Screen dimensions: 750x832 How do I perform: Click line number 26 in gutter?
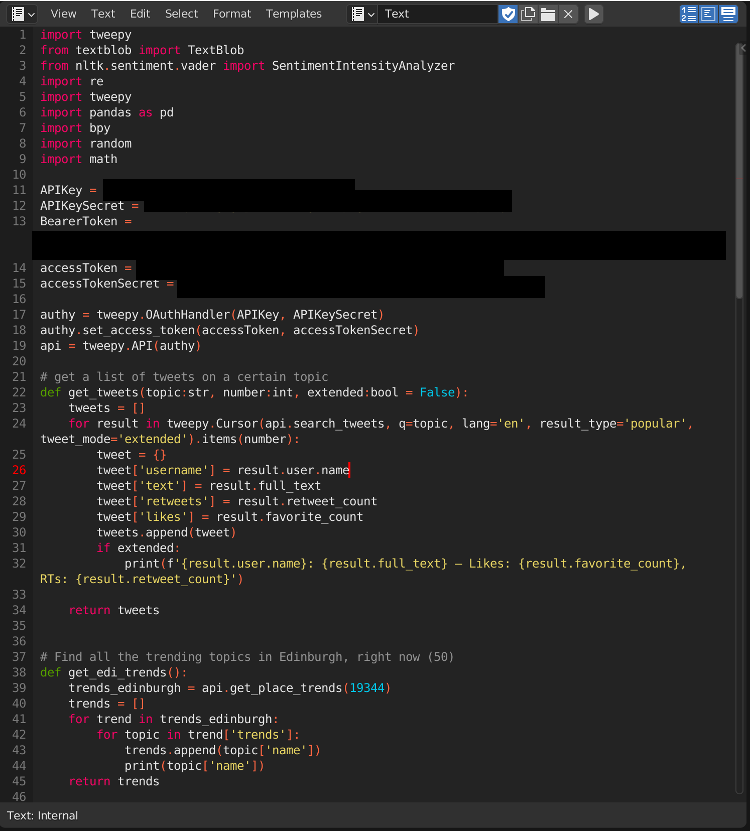(20, 470)
